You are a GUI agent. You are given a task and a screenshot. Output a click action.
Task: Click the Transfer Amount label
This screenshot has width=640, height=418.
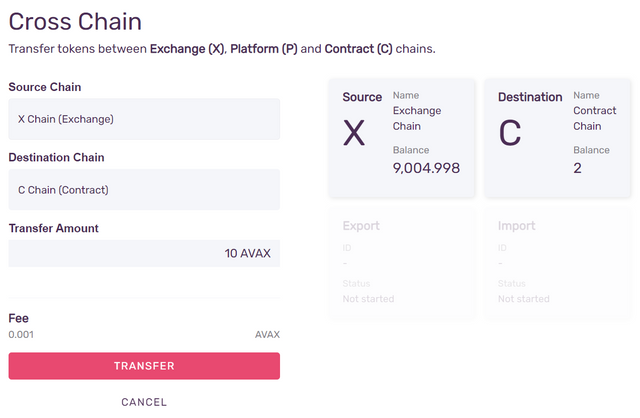coord(54,228)
